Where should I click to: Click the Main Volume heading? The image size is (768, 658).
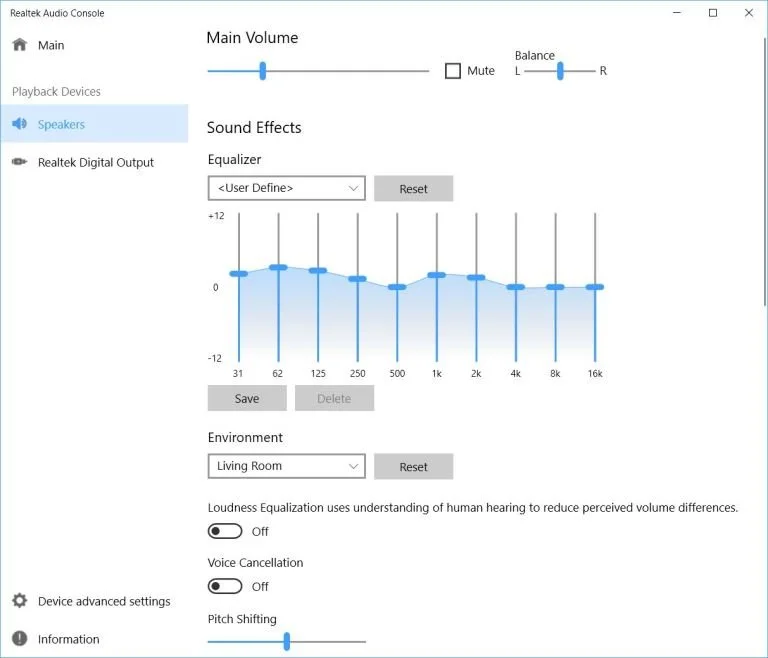point(252,38)
